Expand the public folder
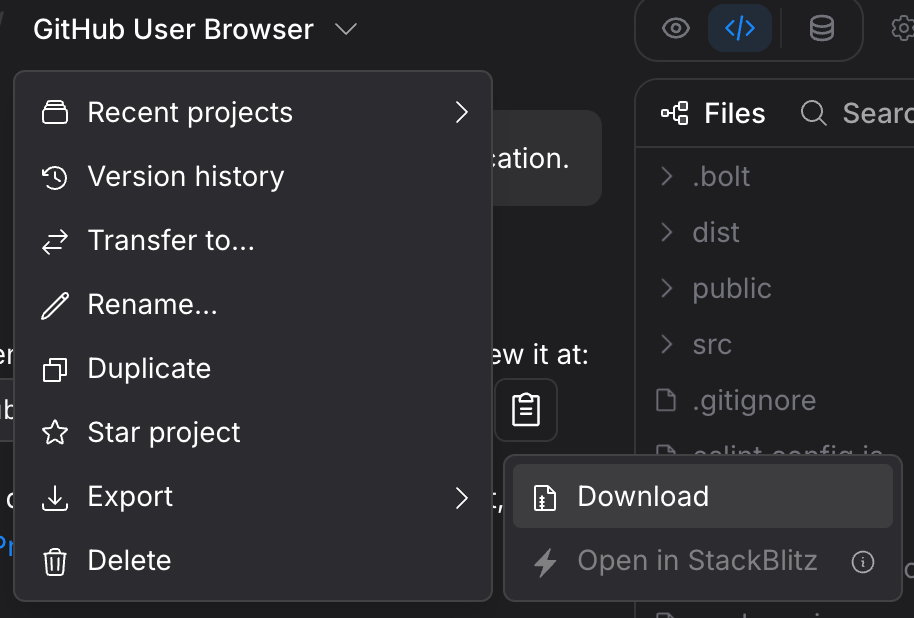This screenshot has width=914, height=618. tap(667, 288)
